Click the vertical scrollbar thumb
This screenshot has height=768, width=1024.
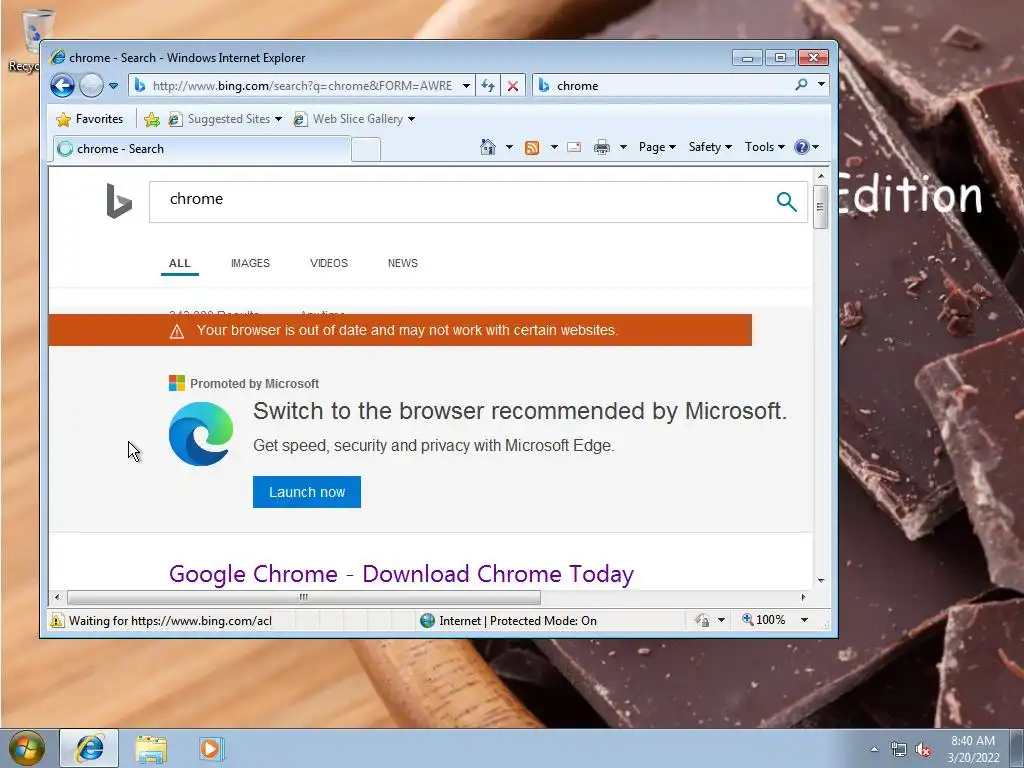(x=821, y=206)
